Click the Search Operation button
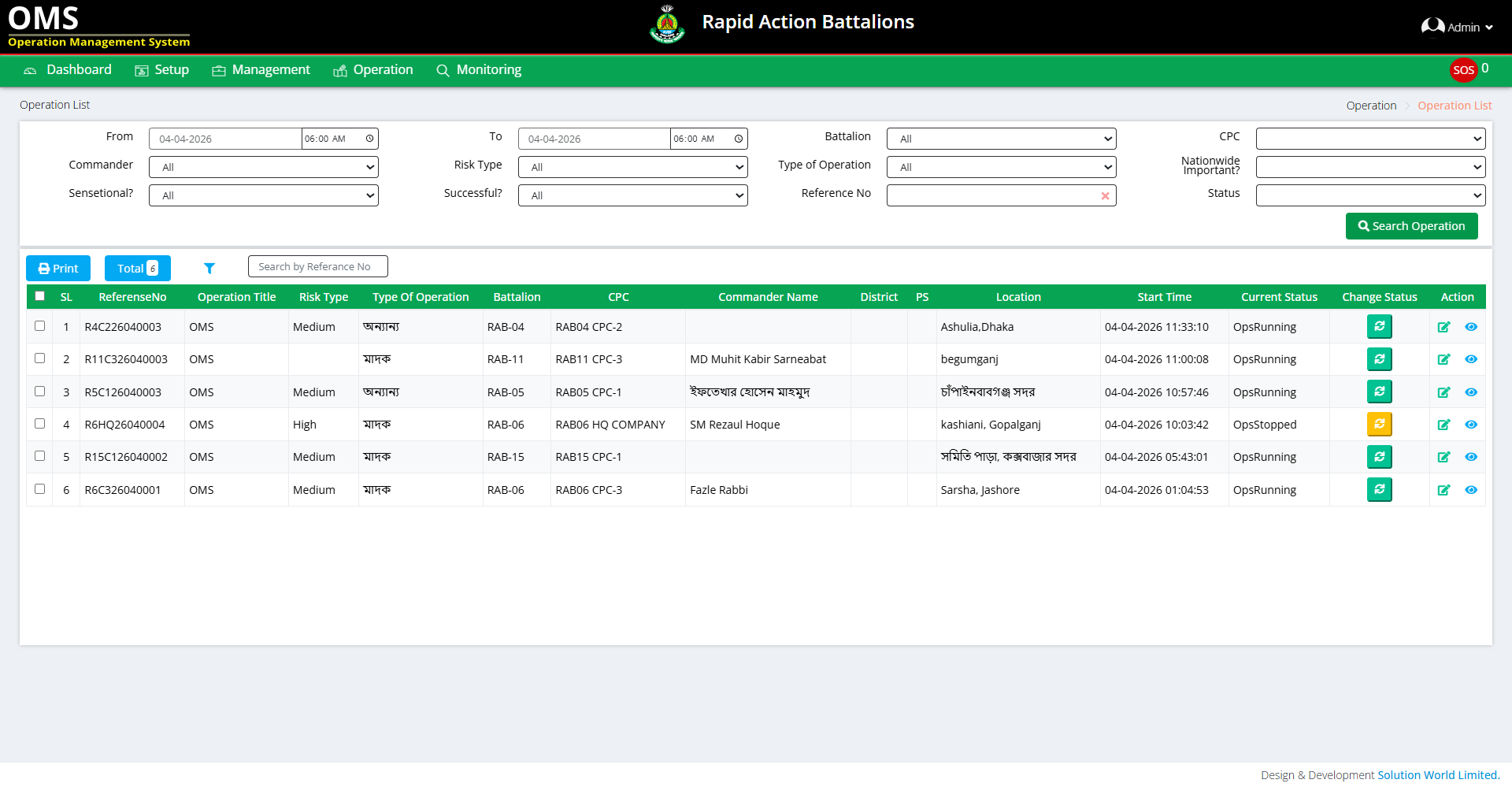 (1411, 226)
